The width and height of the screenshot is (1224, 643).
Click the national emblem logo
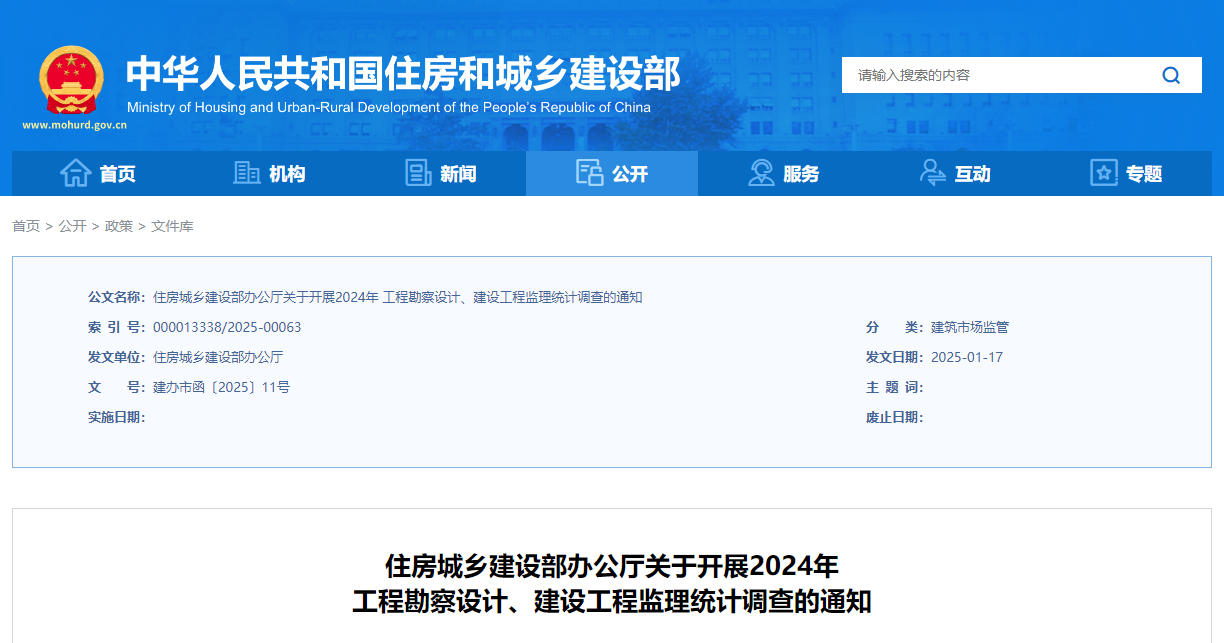tap(70, 78)
